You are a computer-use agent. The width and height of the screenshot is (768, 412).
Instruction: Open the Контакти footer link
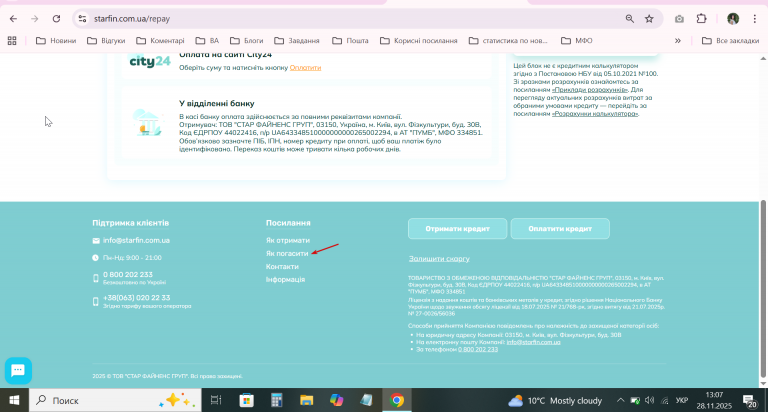click(x=282, y=267)
